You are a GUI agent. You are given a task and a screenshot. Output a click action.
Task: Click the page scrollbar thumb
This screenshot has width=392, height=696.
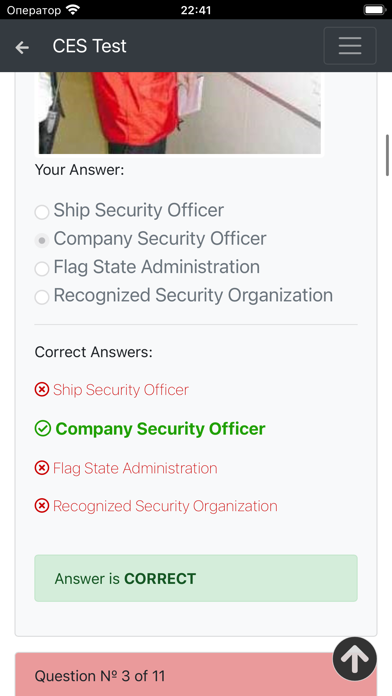coord(387,155)
